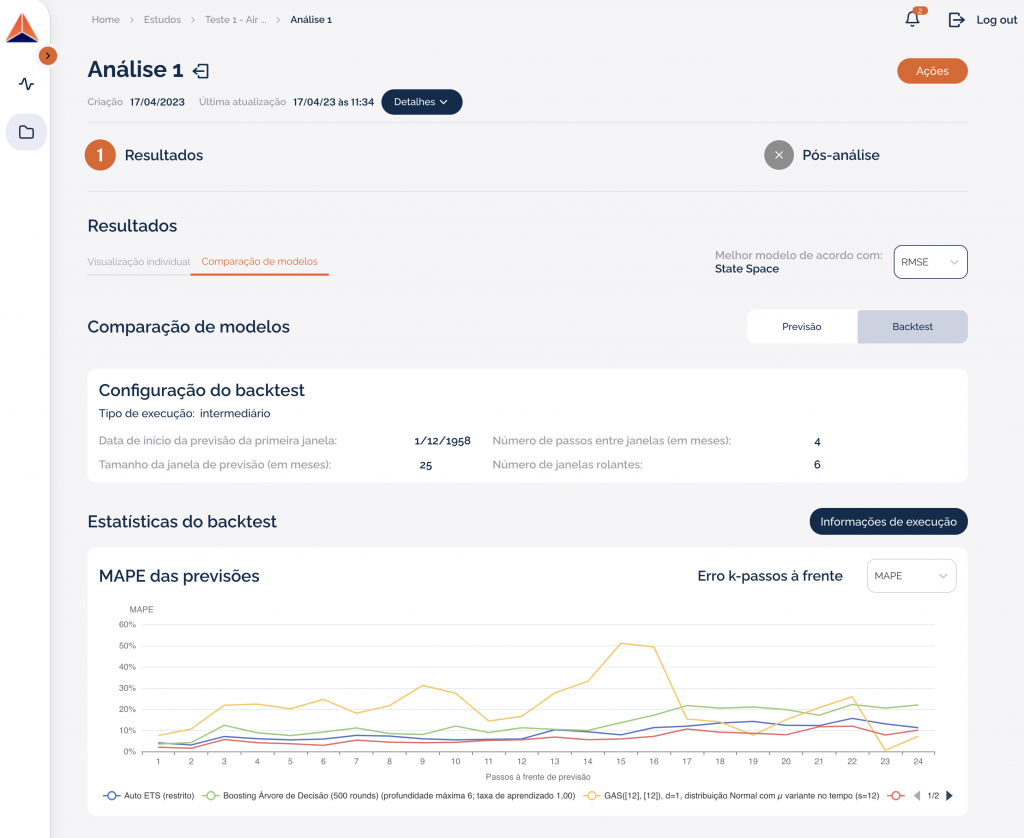Open the pulse activity icon in sidebar
Image resolution: width=1024 pixels, height=838 pixels.
tap(26, 84)
